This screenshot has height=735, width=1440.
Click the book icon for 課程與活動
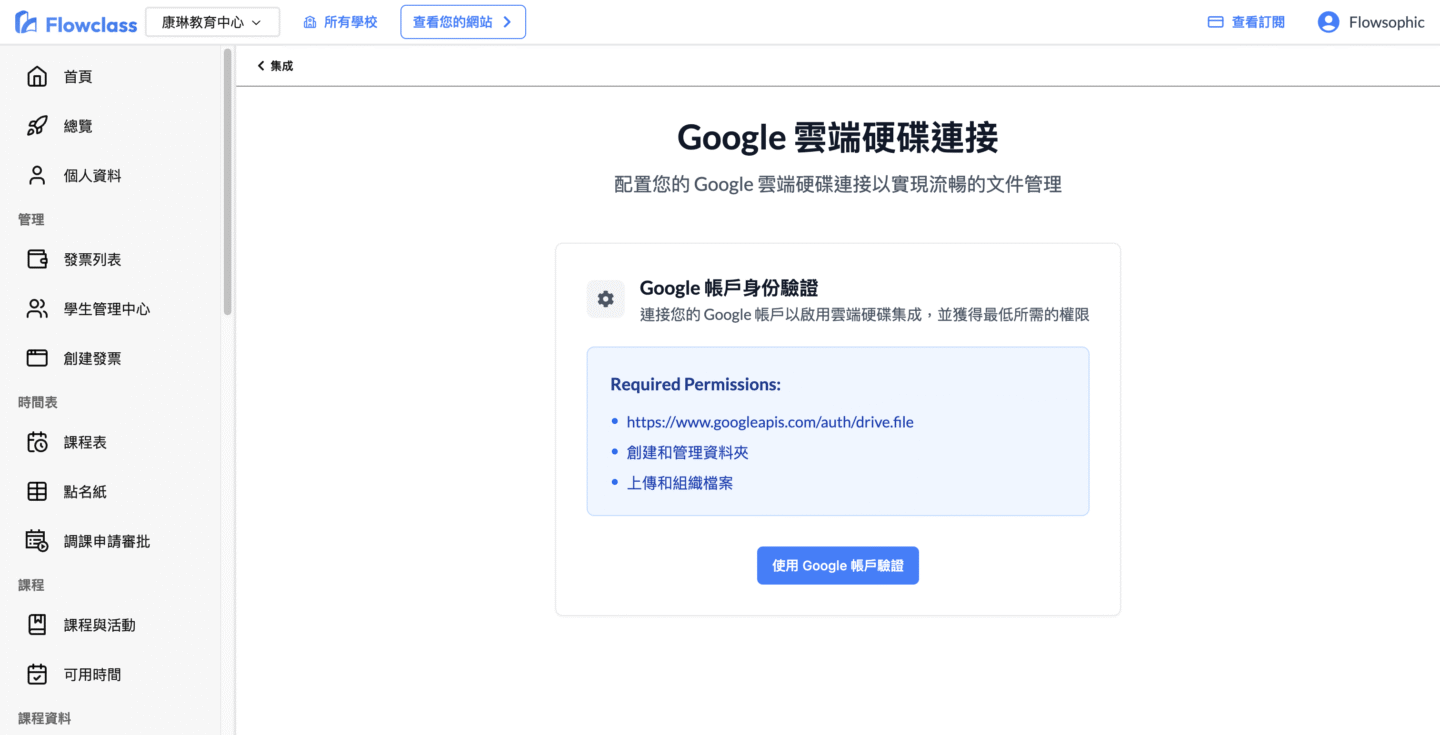coord(37,625)
